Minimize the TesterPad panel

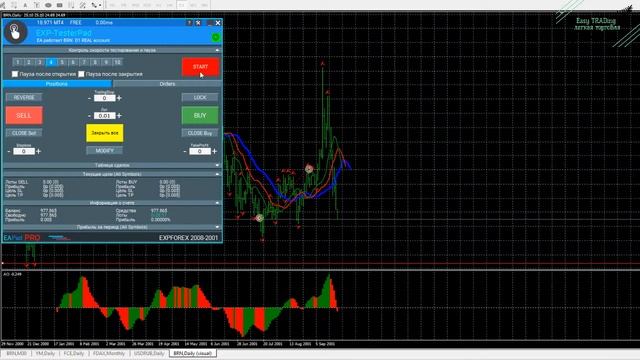click(x=210, y=23)
